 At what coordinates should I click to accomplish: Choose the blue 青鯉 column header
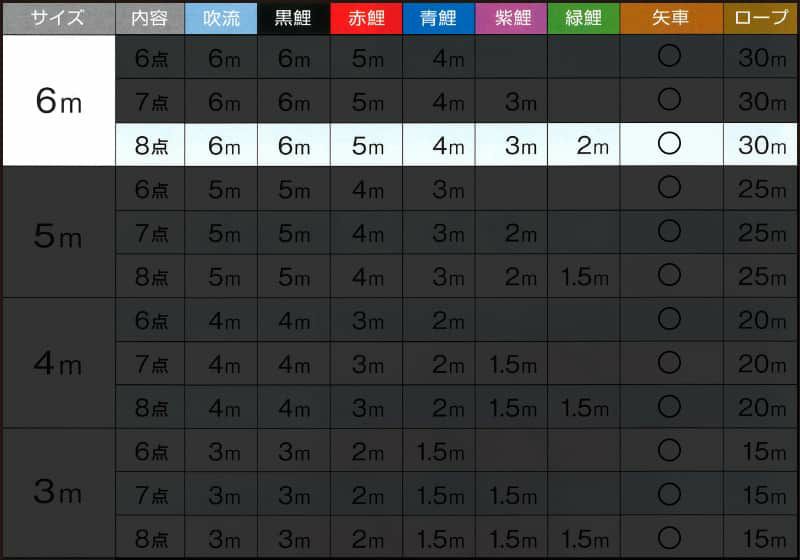click(x=439, y=18)
